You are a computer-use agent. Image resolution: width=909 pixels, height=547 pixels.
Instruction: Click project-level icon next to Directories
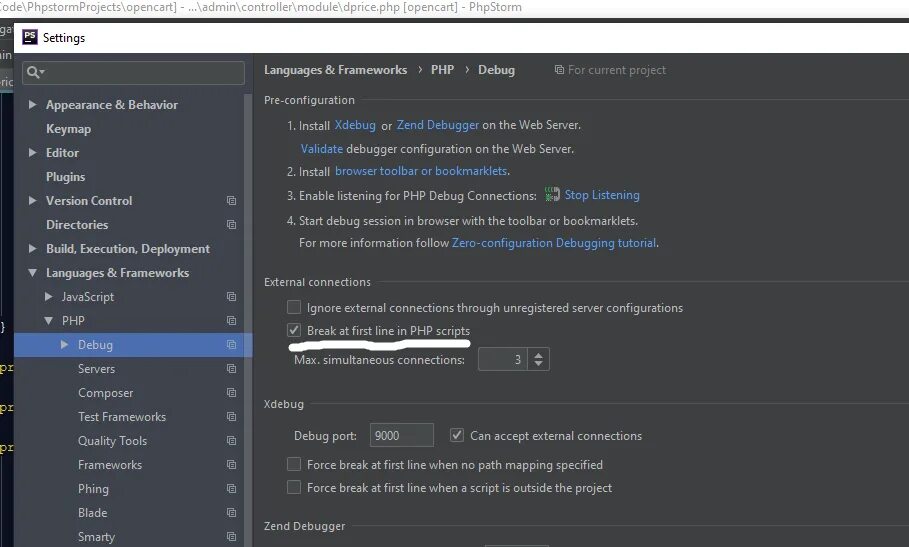231,224
